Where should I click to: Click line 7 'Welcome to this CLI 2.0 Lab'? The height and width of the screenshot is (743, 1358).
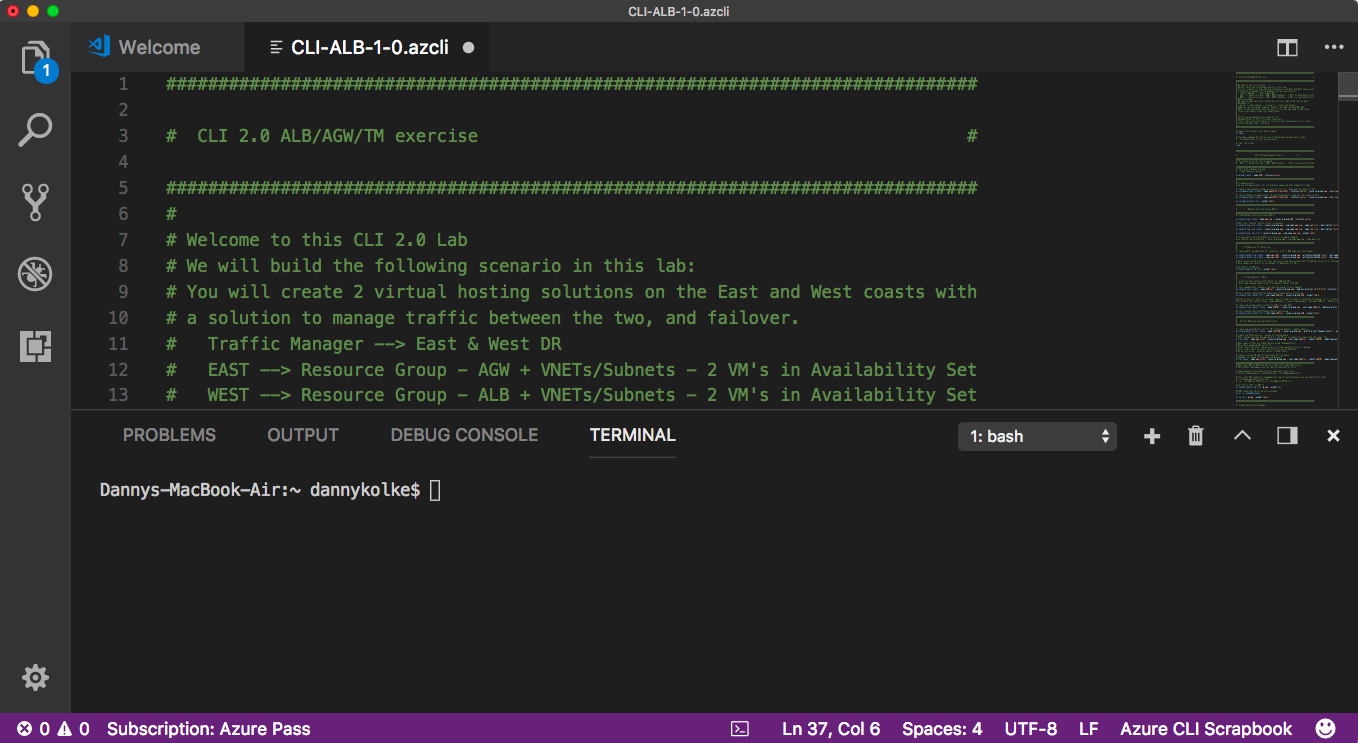[327, 240]
